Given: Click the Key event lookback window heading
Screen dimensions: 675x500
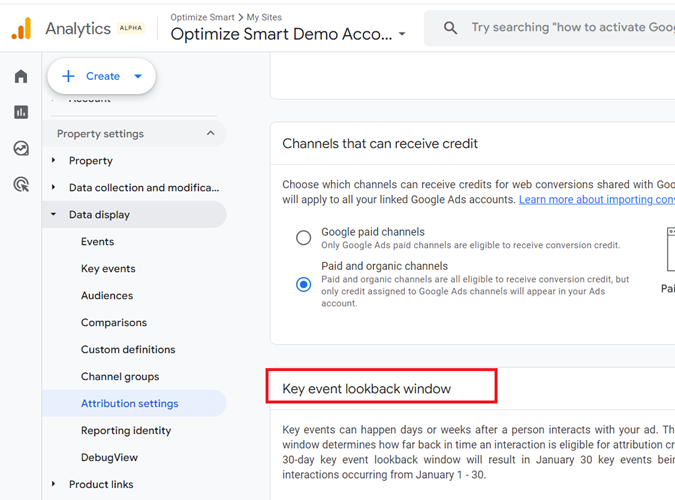Looking at the screenshot, I should coord(366,388).
